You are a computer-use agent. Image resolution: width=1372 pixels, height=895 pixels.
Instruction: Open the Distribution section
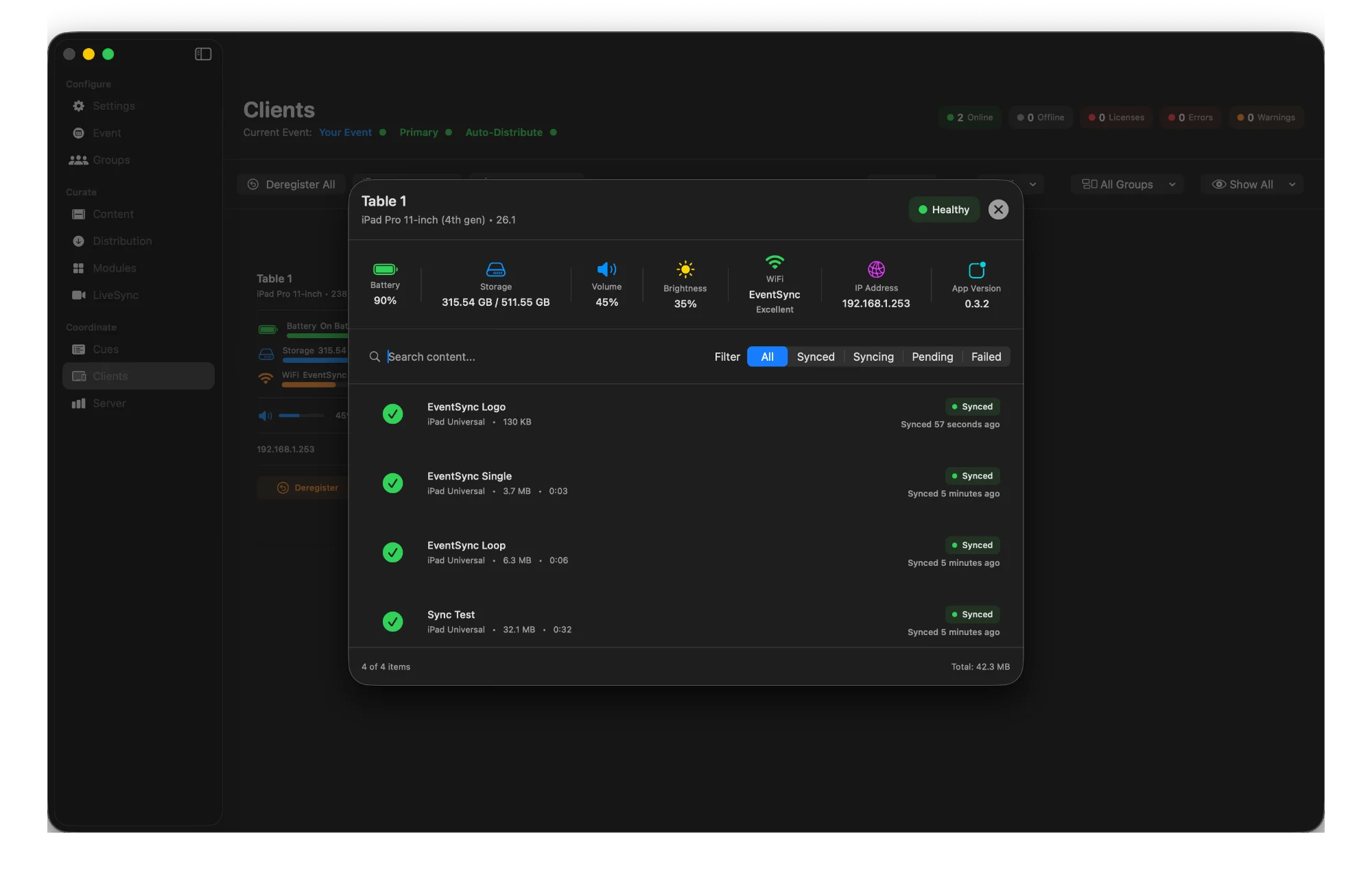[x=122, y=241]
